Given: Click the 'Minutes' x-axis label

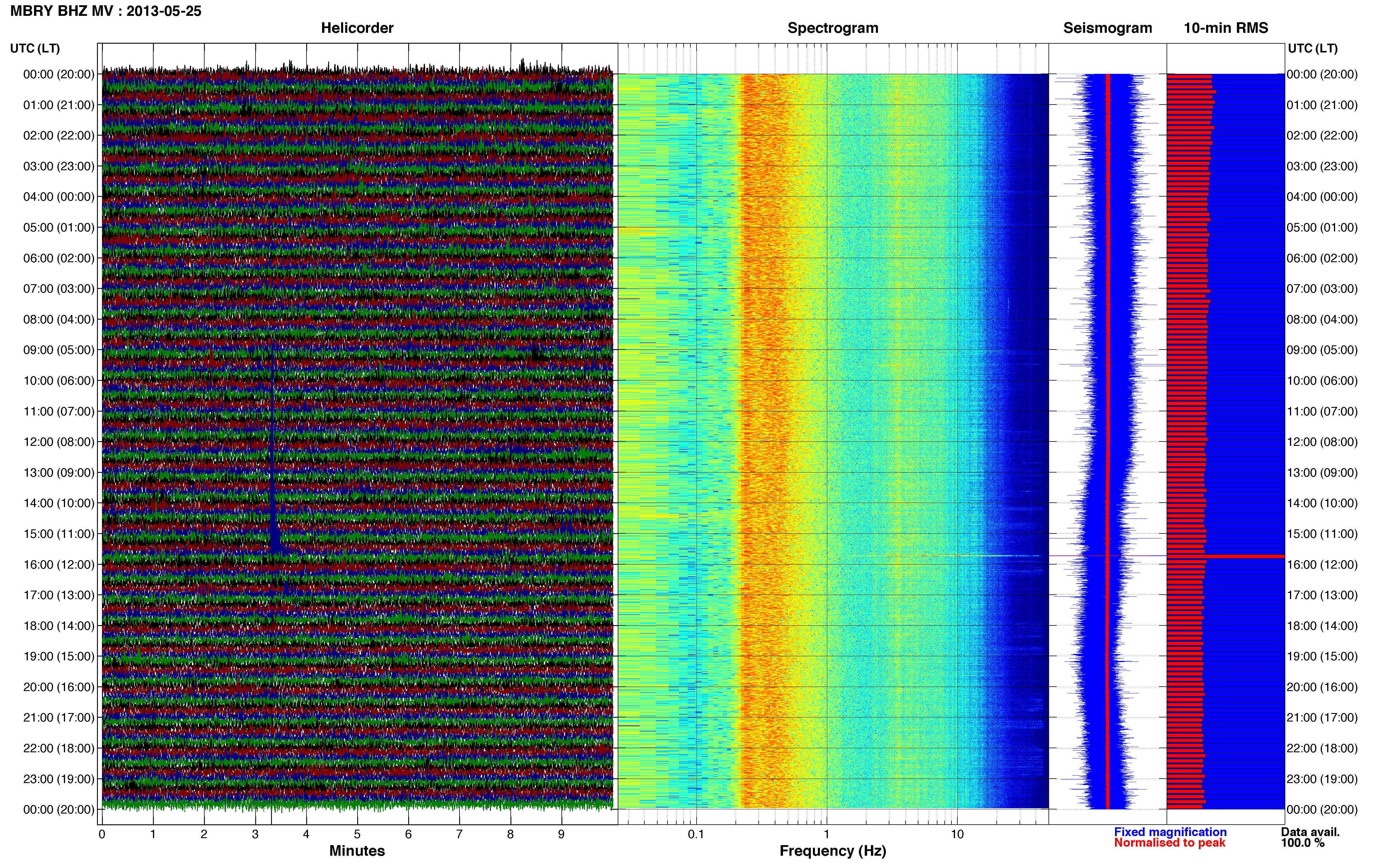Looking at the screenshot, I should pos(357,851).
